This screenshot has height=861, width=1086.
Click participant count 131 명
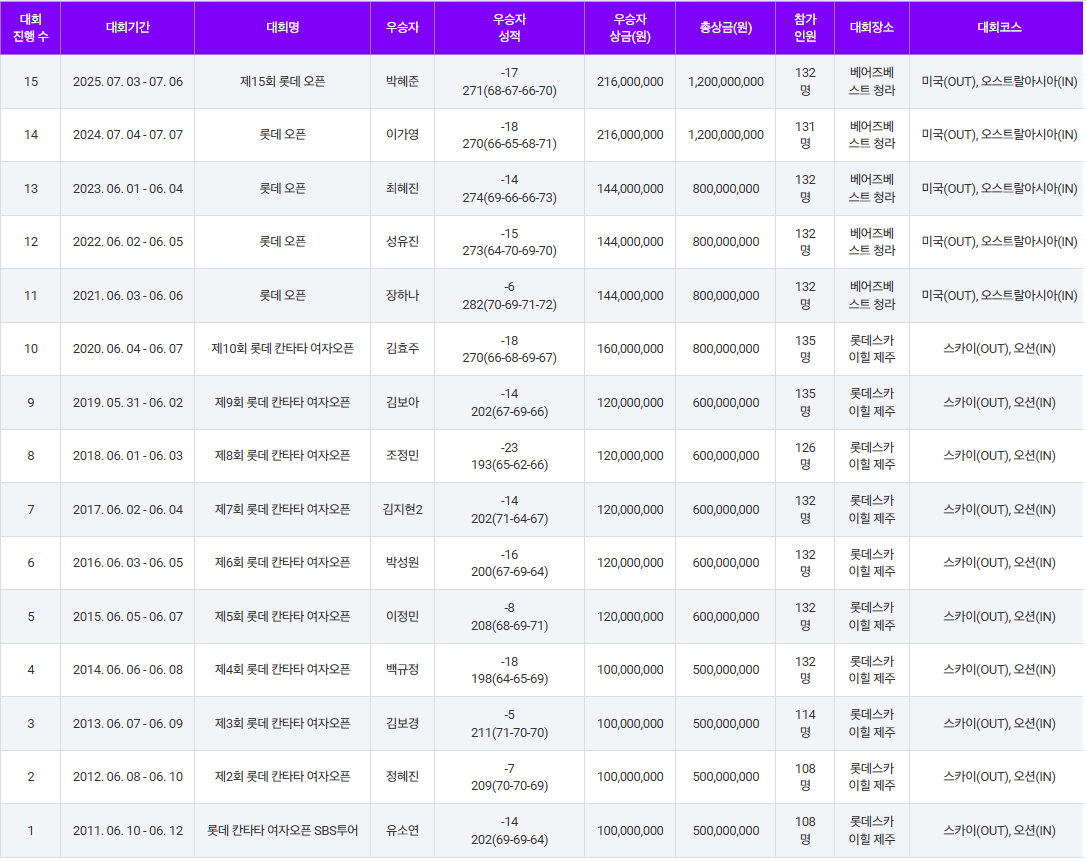805,135
